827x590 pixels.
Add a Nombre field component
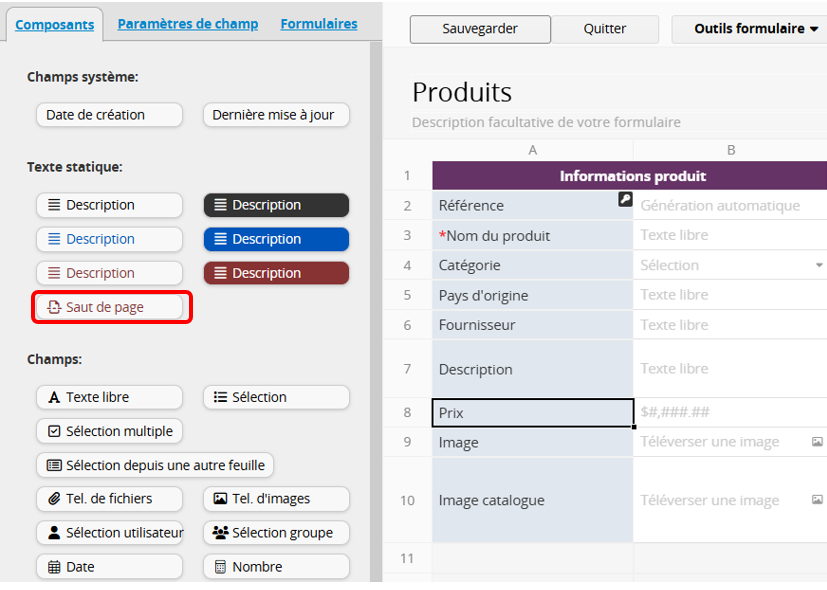(x=276, y=566)
